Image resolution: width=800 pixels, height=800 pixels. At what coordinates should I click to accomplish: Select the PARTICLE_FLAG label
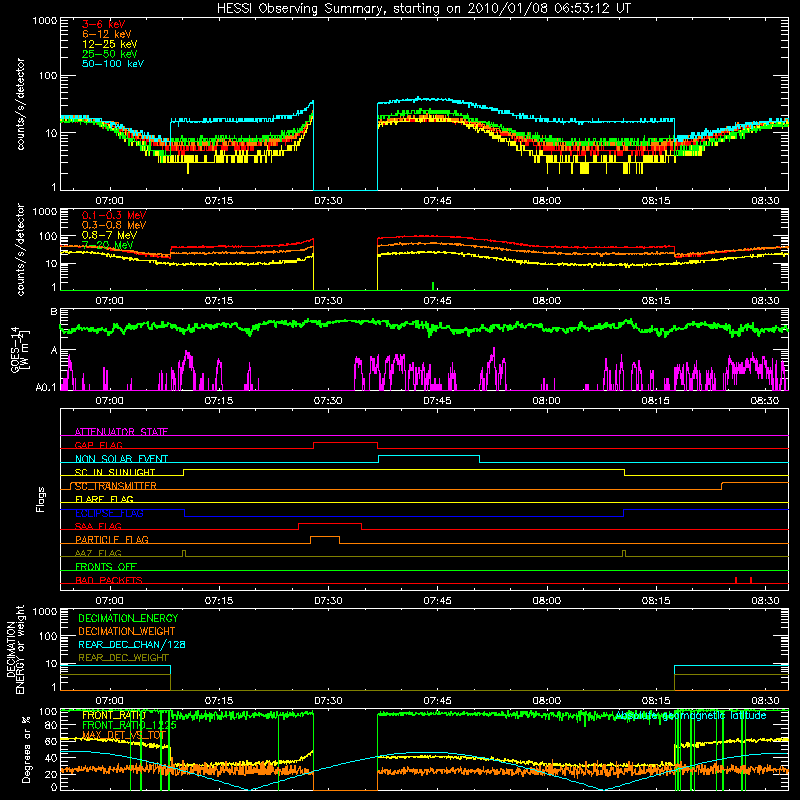click(x=111, y=539)
